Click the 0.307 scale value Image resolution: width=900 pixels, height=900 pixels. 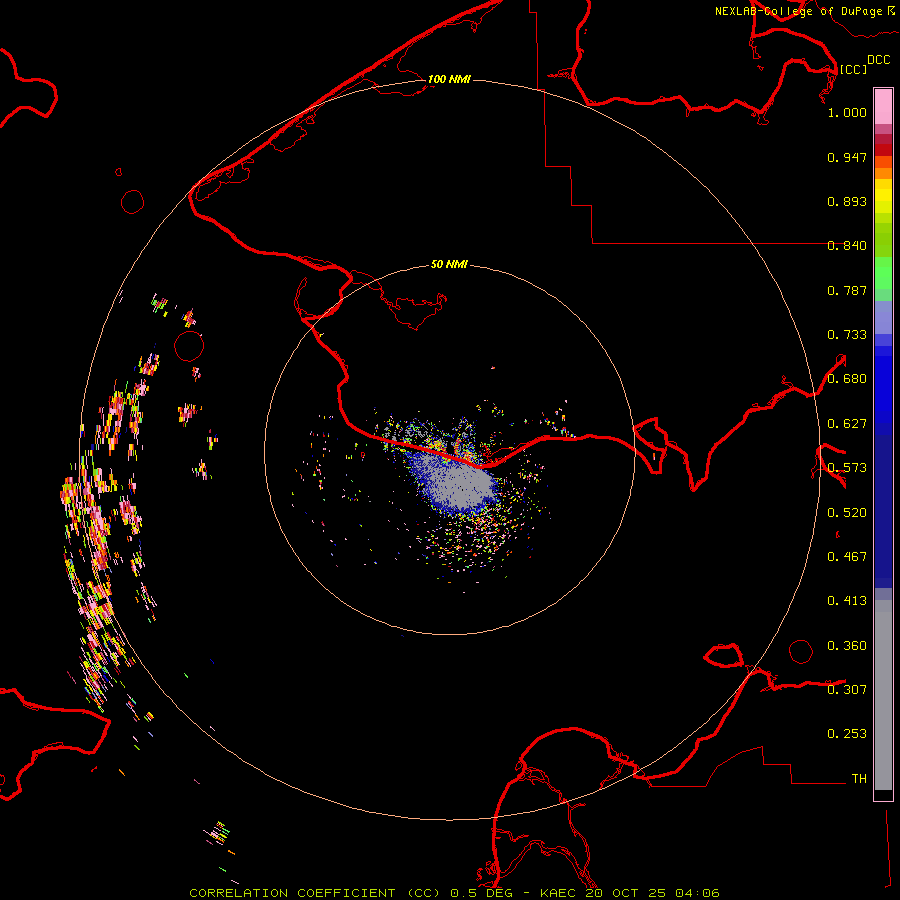click(x=847, y=689)
